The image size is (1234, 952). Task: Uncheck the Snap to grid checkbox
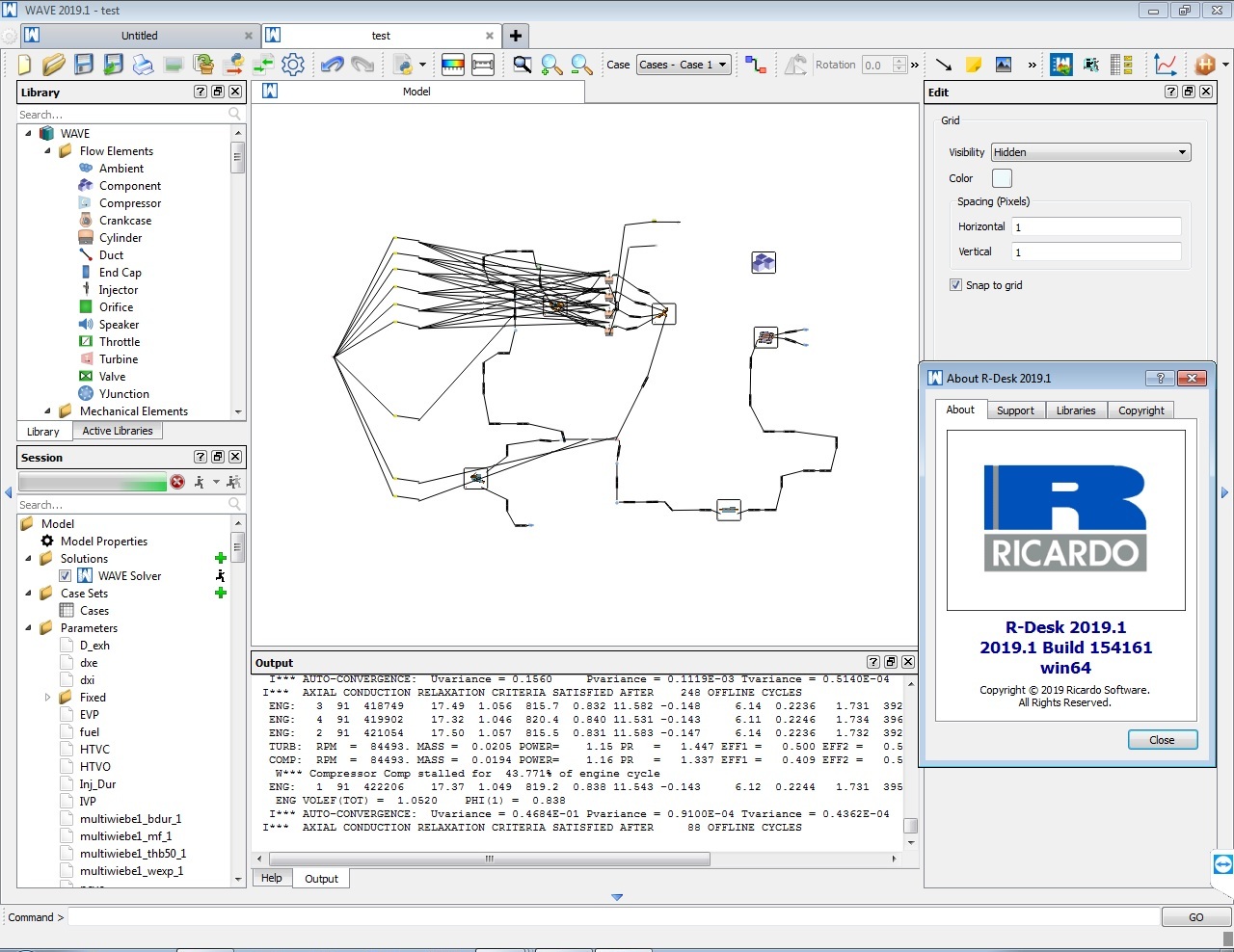[x=955, y=285]
